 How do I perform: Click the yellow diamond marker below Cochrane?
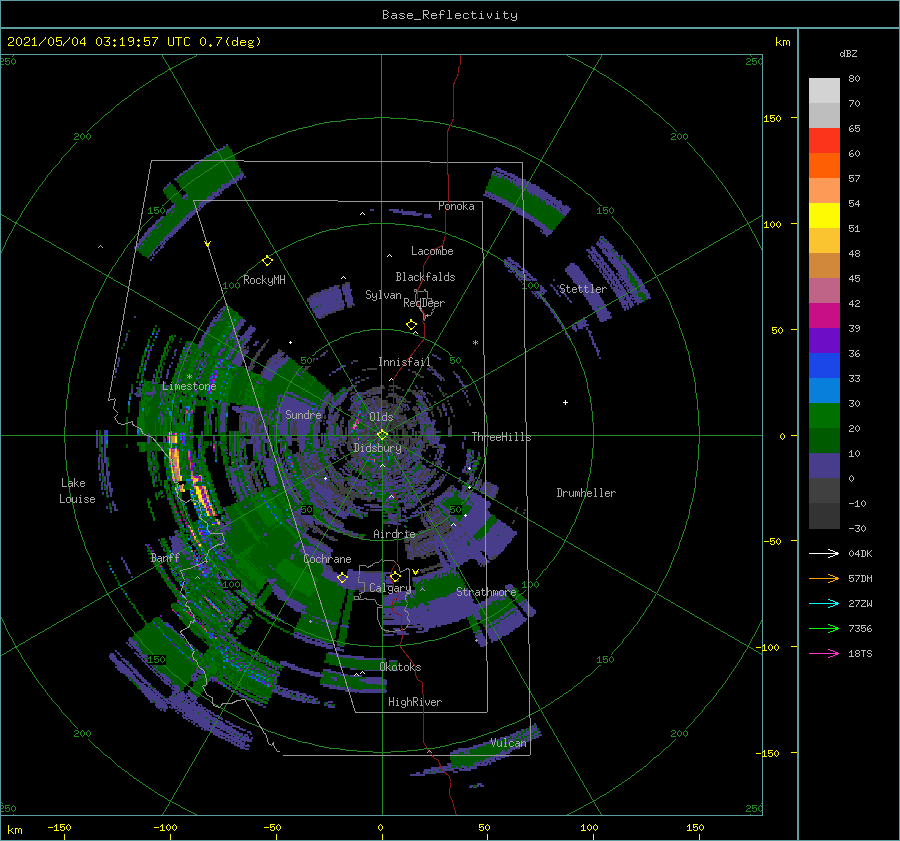[x=342, y=578]
